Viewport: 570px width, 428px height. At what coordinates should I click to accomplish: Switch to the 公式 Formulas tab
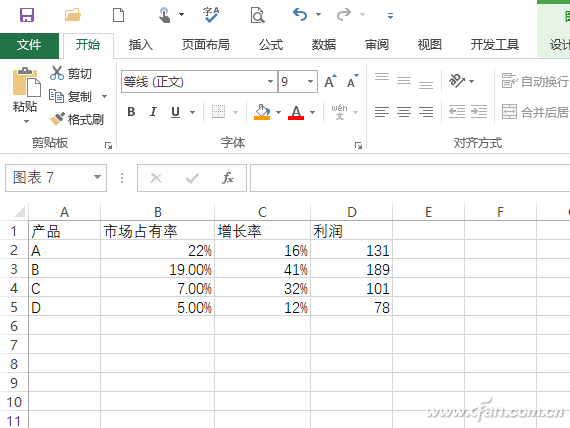pyautogui.click(x=271, y=45)
